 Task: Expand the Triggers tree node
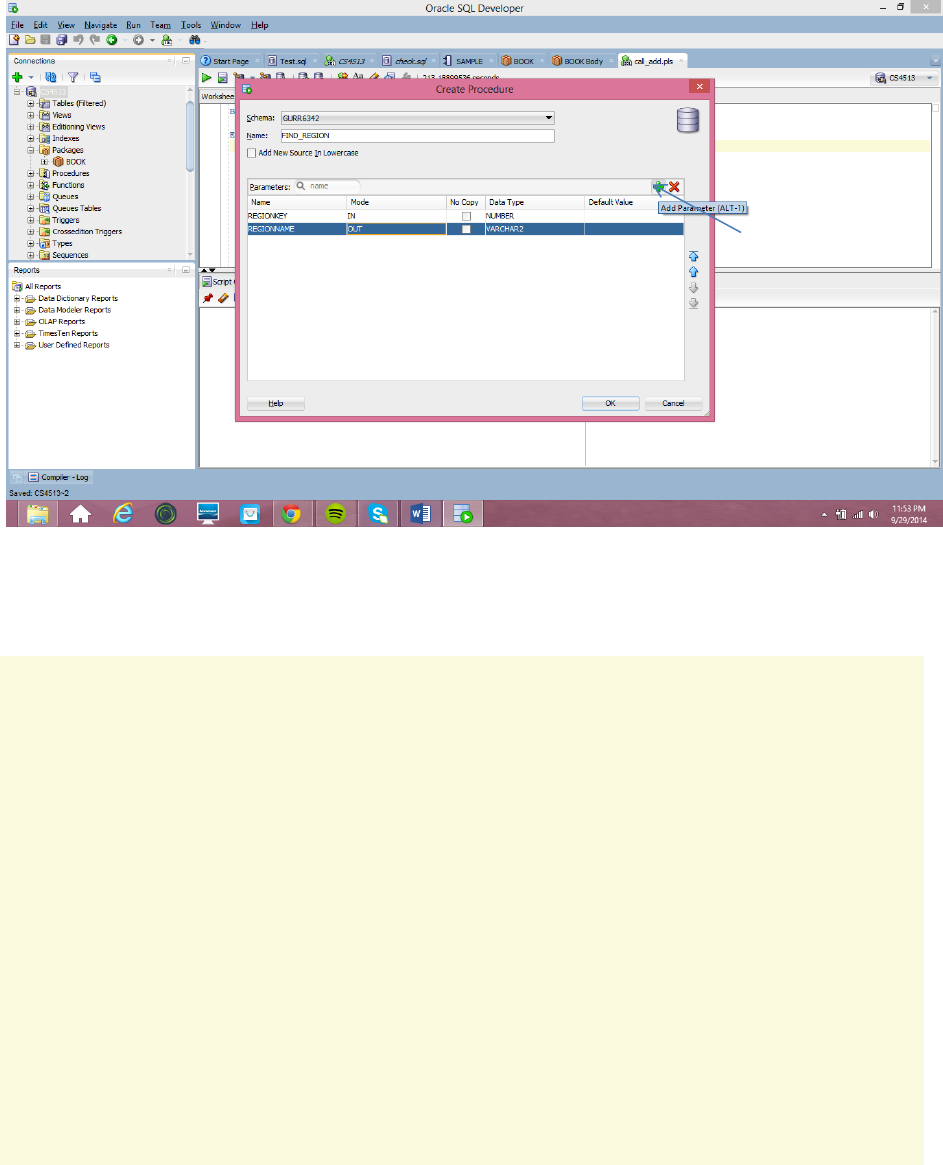point(30,220)
